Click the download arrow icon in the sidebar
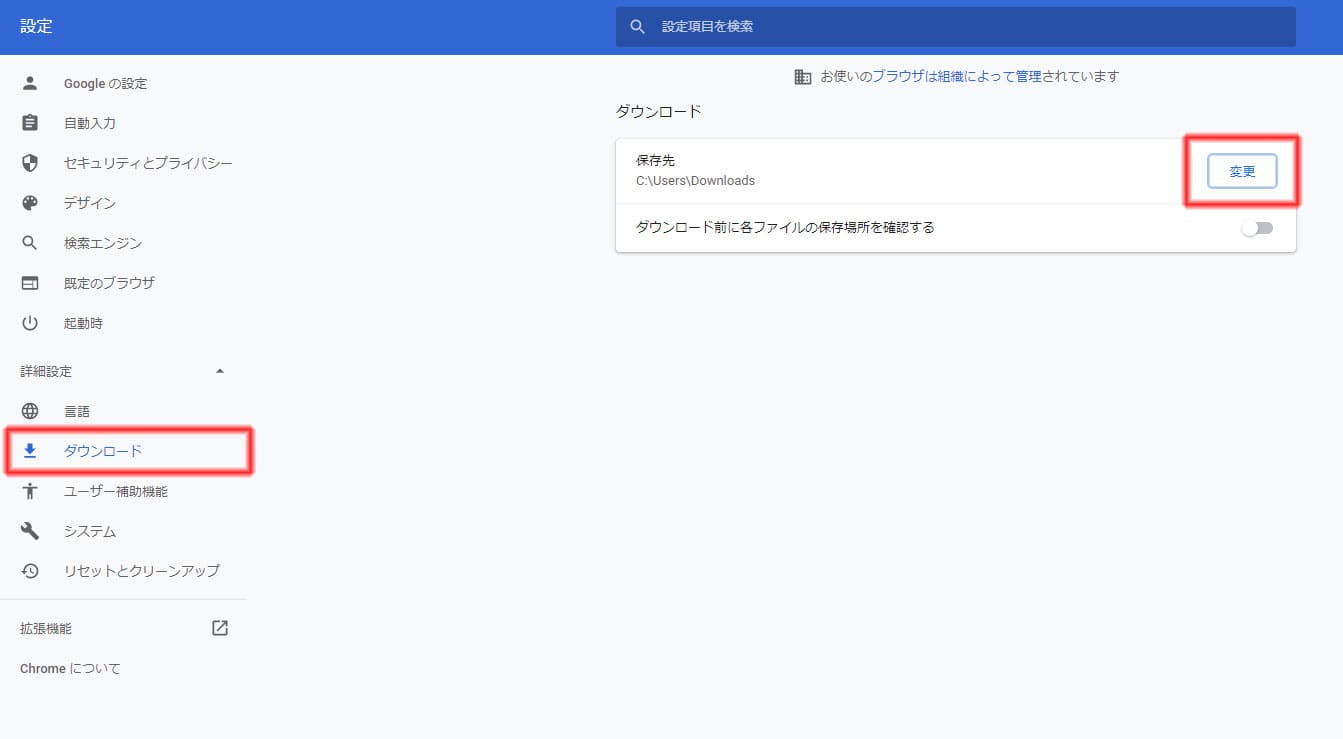 (30, 451)
